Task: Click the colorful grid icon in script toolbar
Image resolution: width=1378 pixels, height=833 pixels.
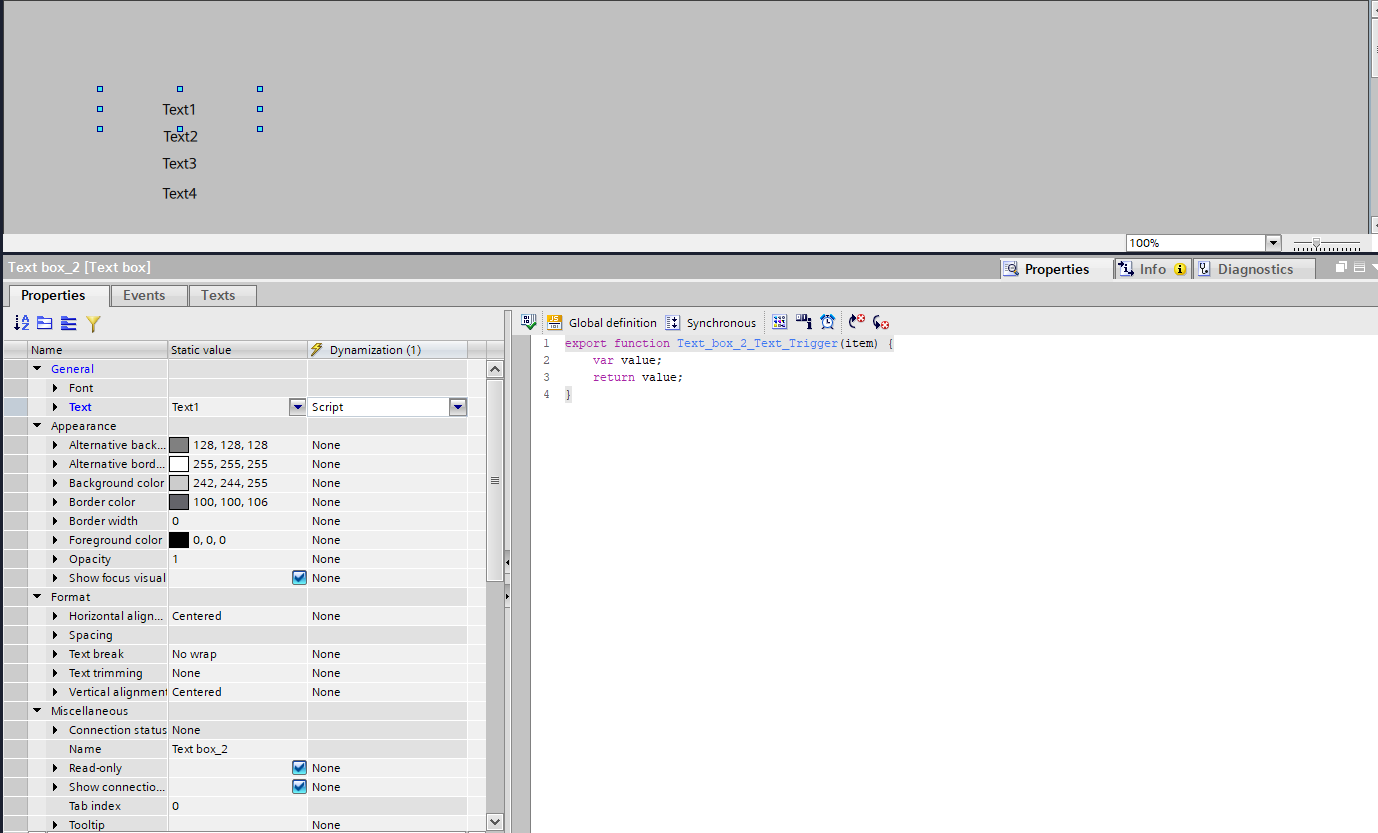Action: [780, 322]
